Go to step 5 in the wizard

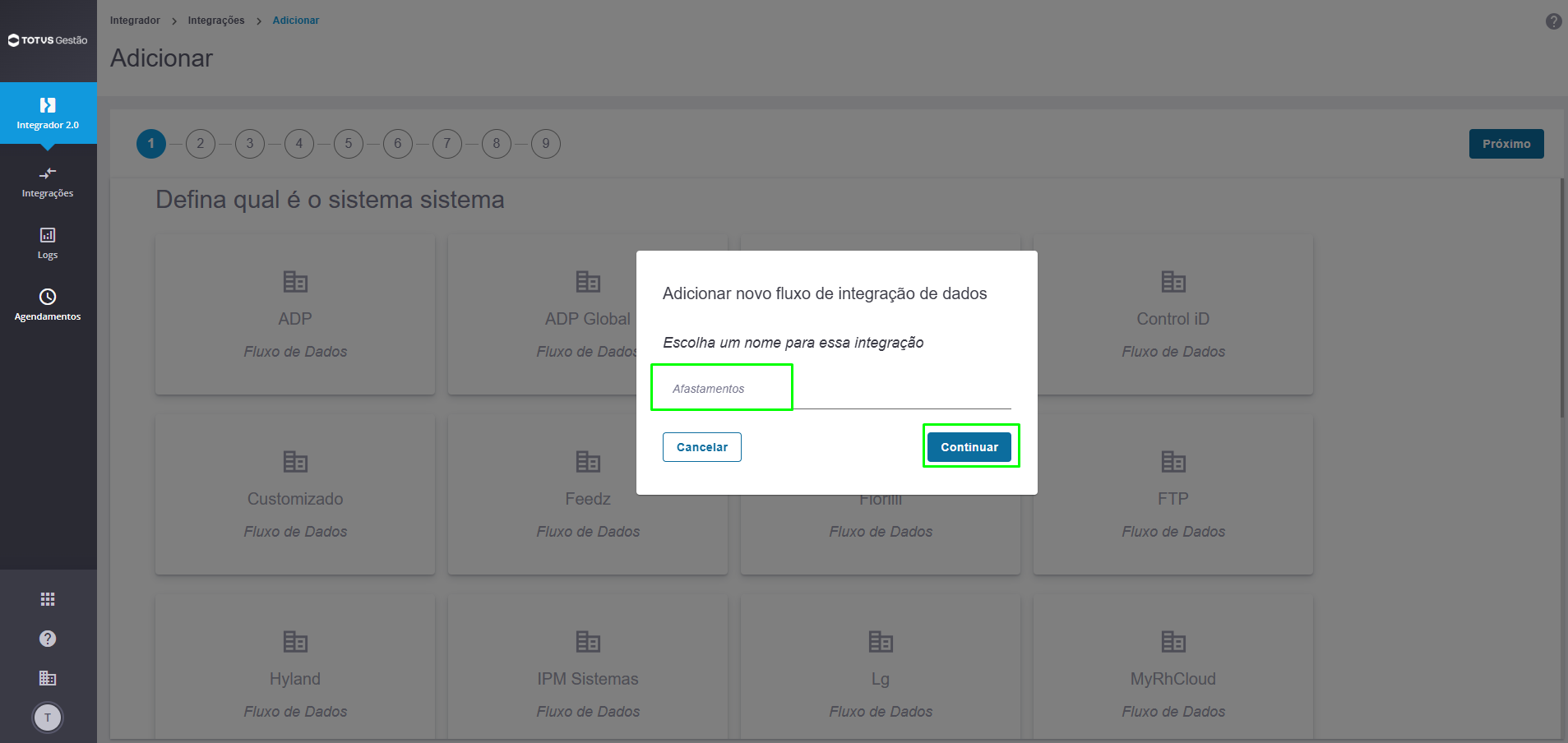coord(349,144)
